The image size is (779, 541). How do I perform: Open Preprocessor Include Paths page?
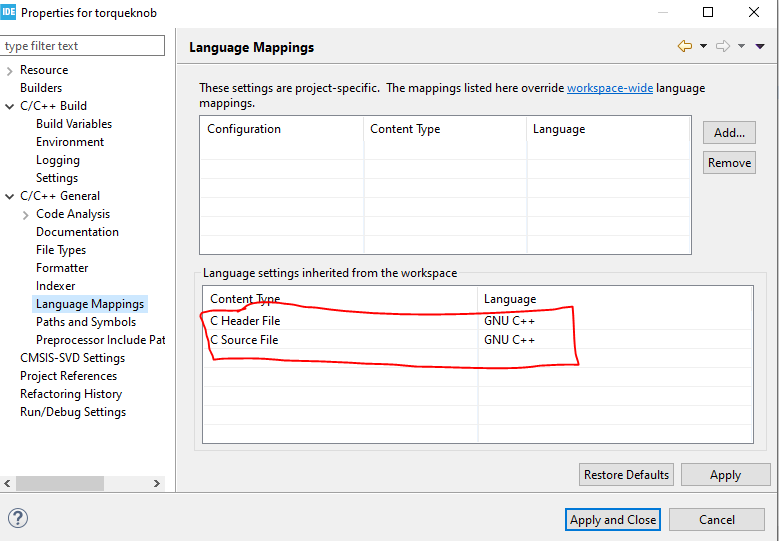click(x=101, y=340)
